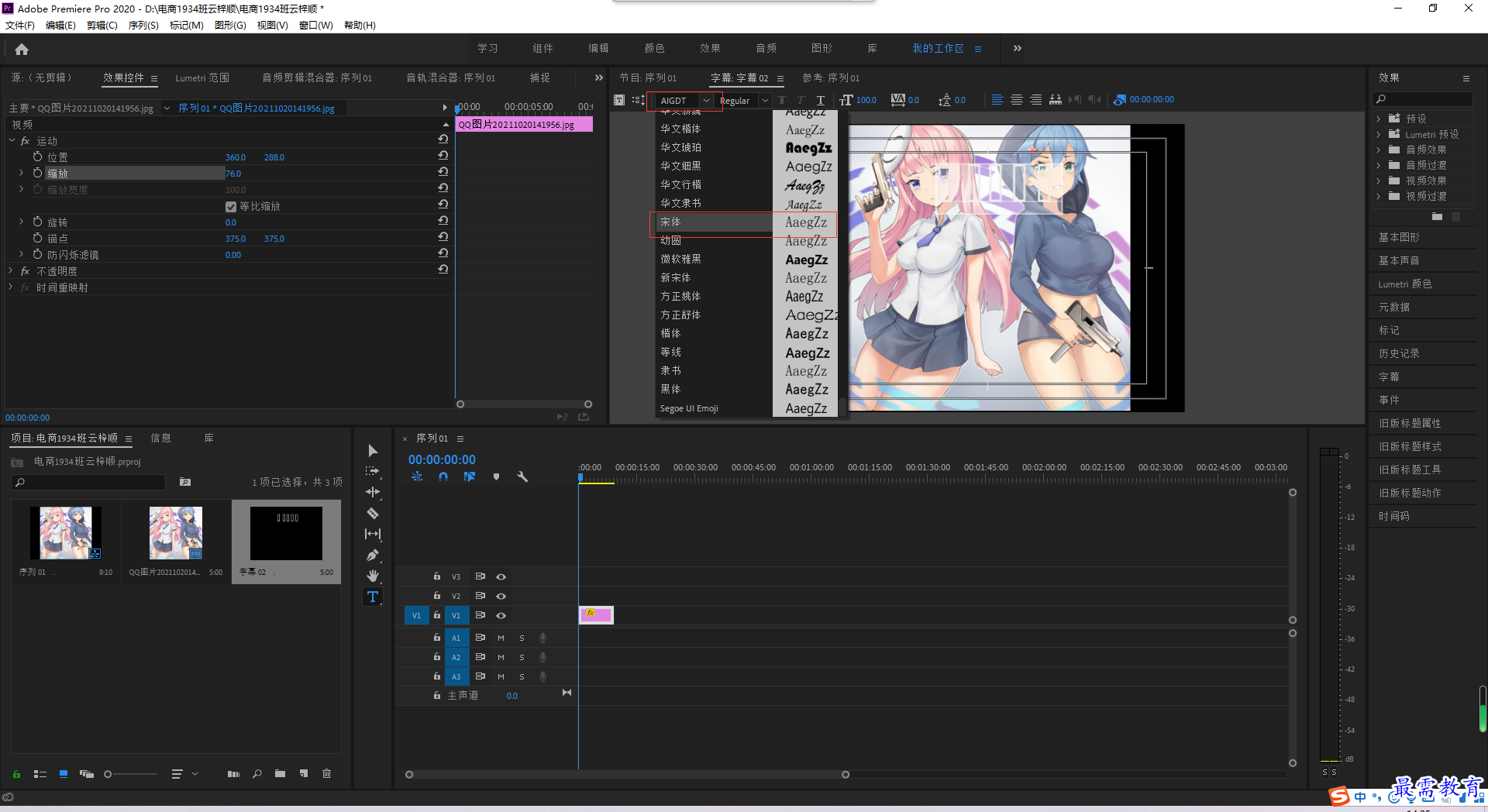Hide video track V1 output
Viewport: 1488px width, 812px height.
coord(501,615)
